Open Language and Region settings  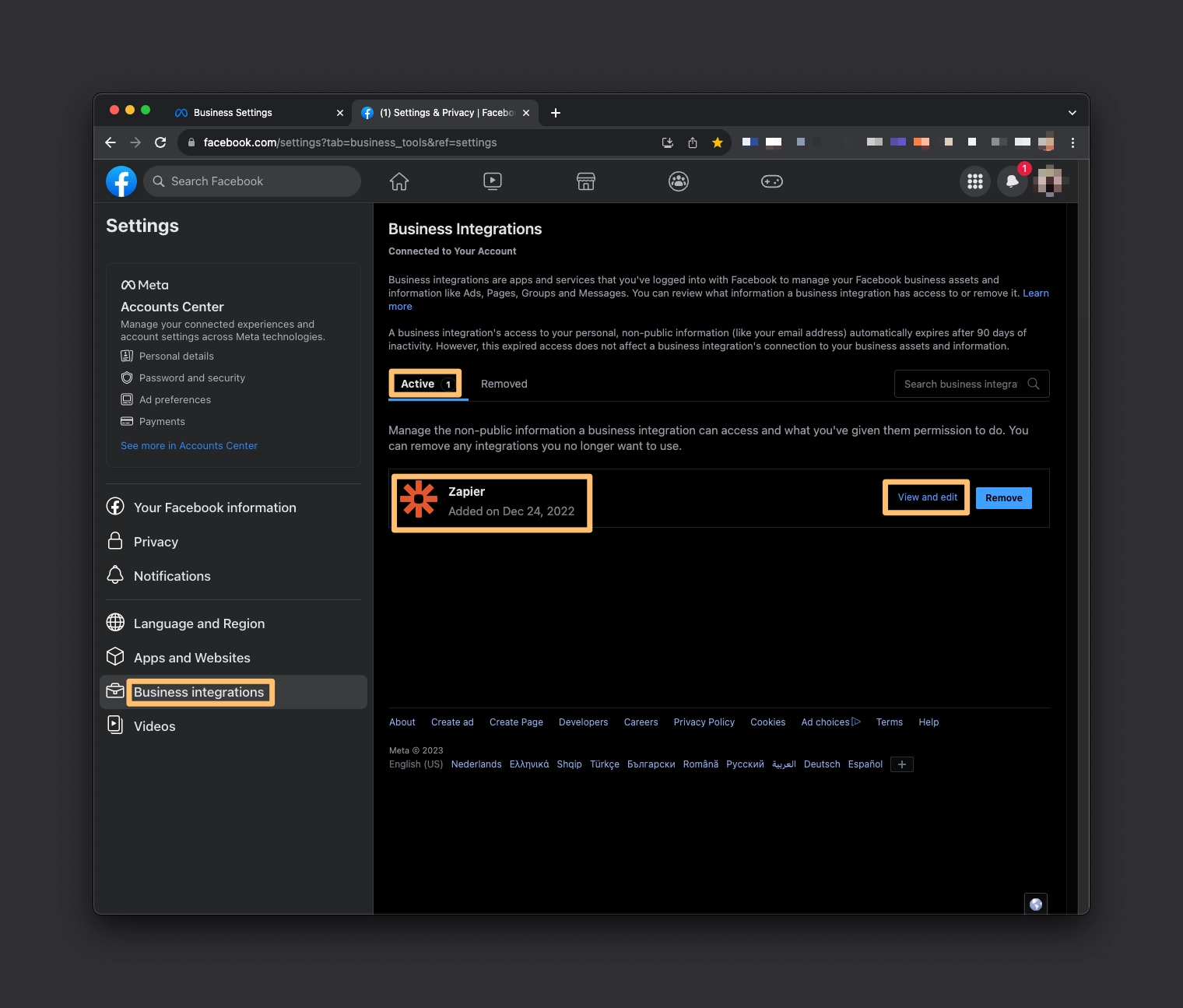233,623
